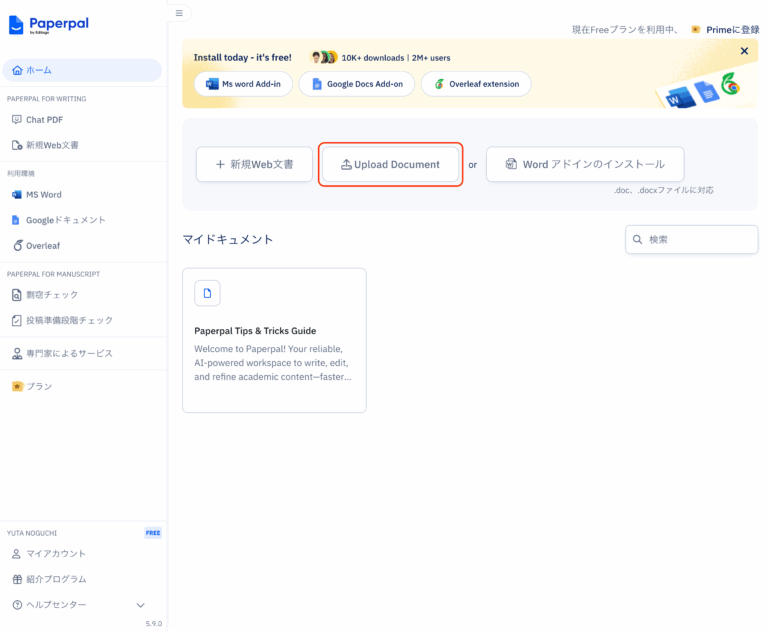Image resolution: width=768 pixels, height=631 pixels.
Task: Select 新規Web文書 in the sidebar
Action: coord(52,145)
